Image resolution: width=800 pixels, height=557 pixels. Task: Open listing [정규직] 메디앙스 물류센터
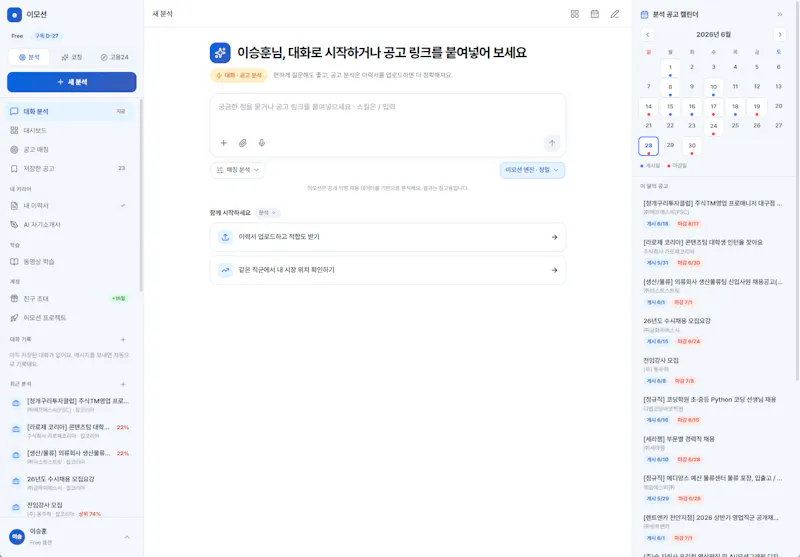coord(713,488)
